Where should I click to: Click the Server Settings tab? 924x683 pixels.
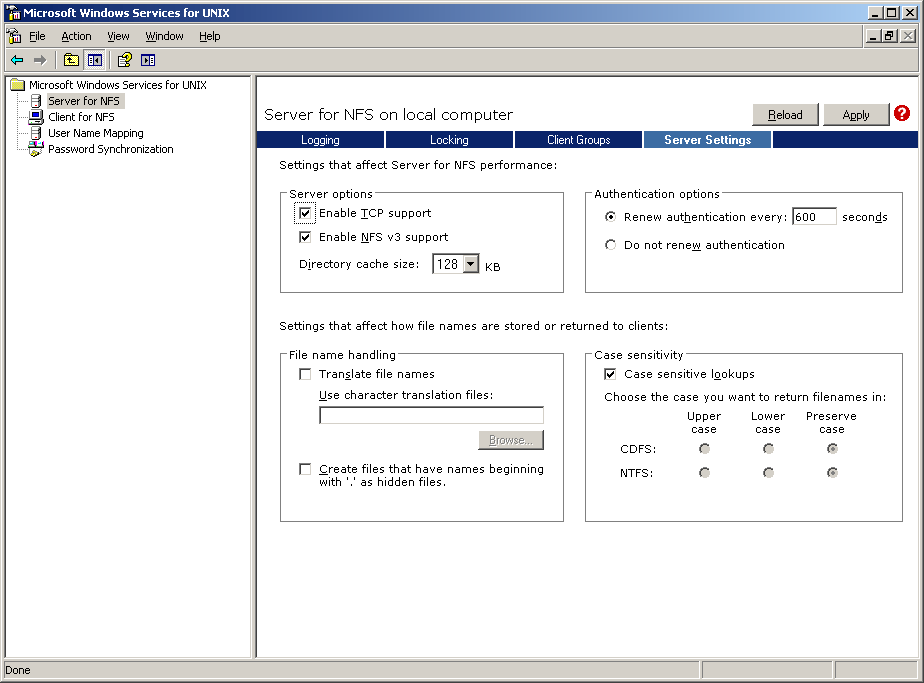707,140
